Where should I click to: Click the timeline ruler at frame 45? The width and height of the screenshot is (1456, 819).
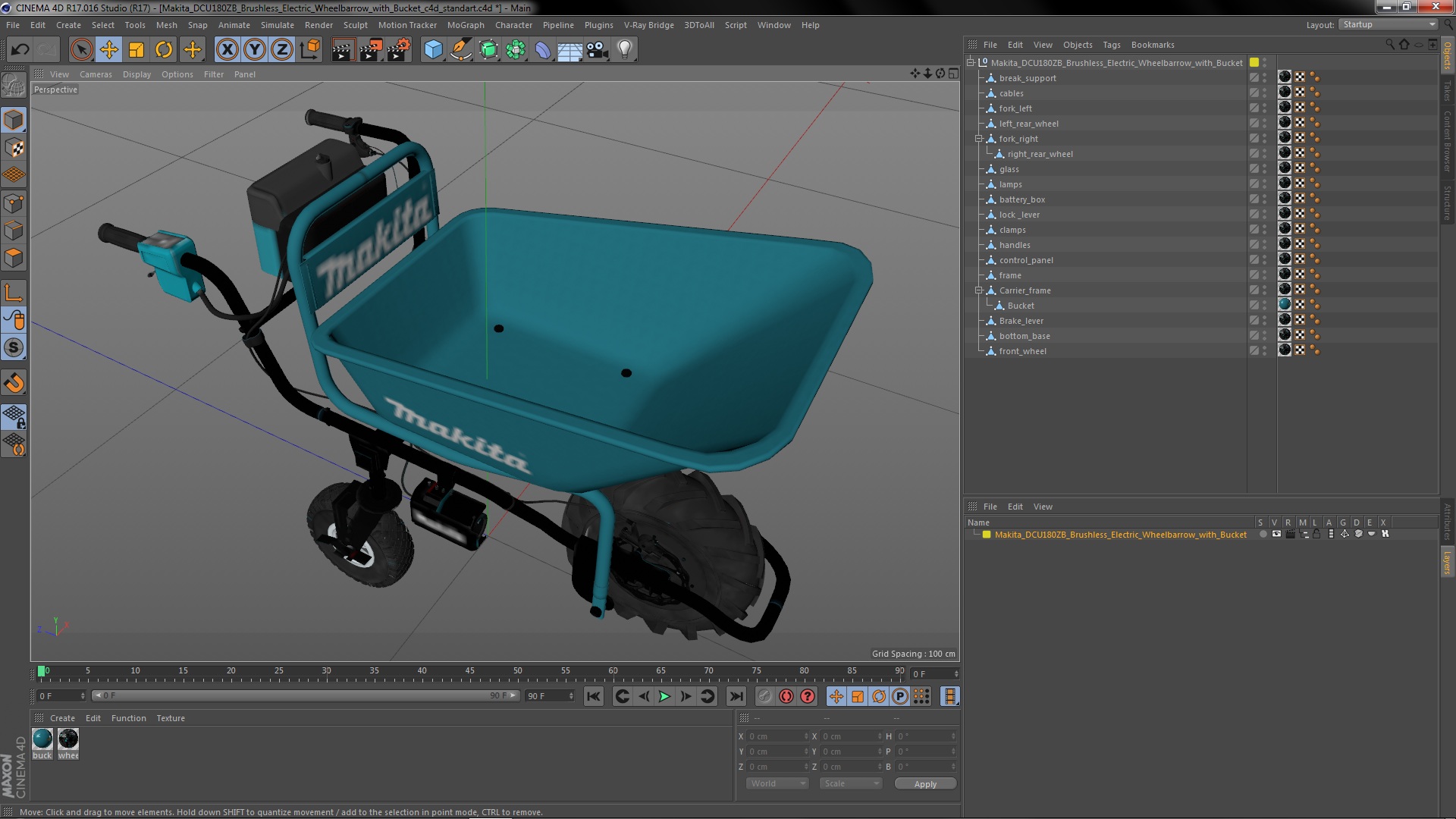point(470,672)
